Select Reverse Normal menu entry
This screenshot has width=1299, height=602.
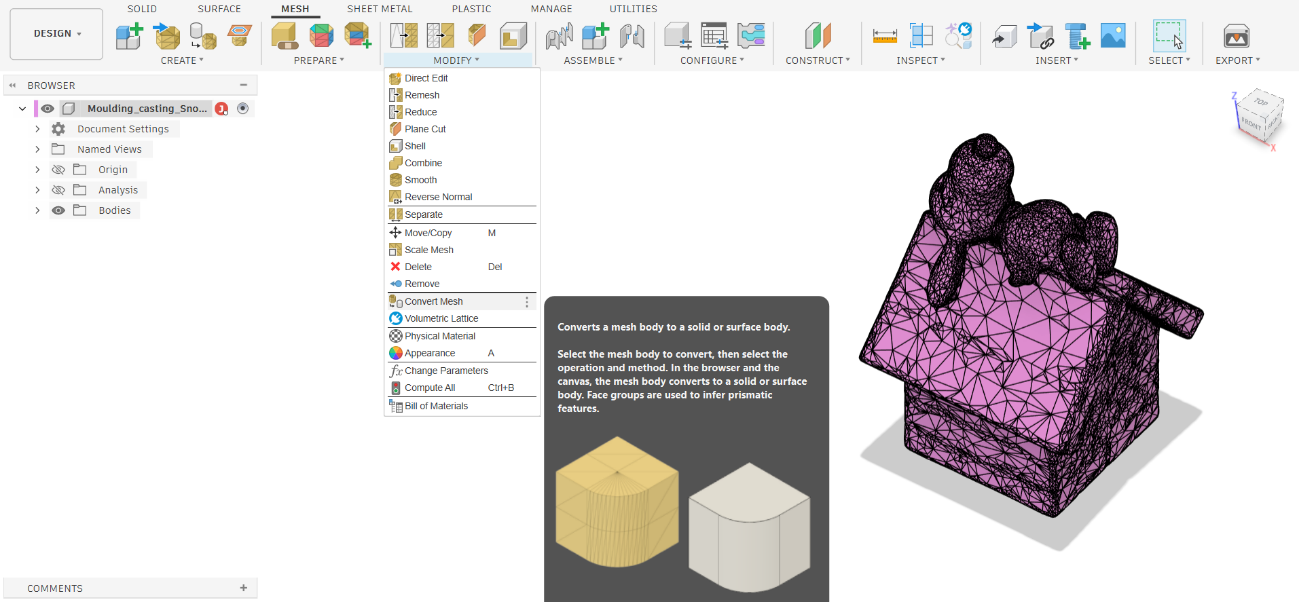pyautogui.click(x=461, y=197)
